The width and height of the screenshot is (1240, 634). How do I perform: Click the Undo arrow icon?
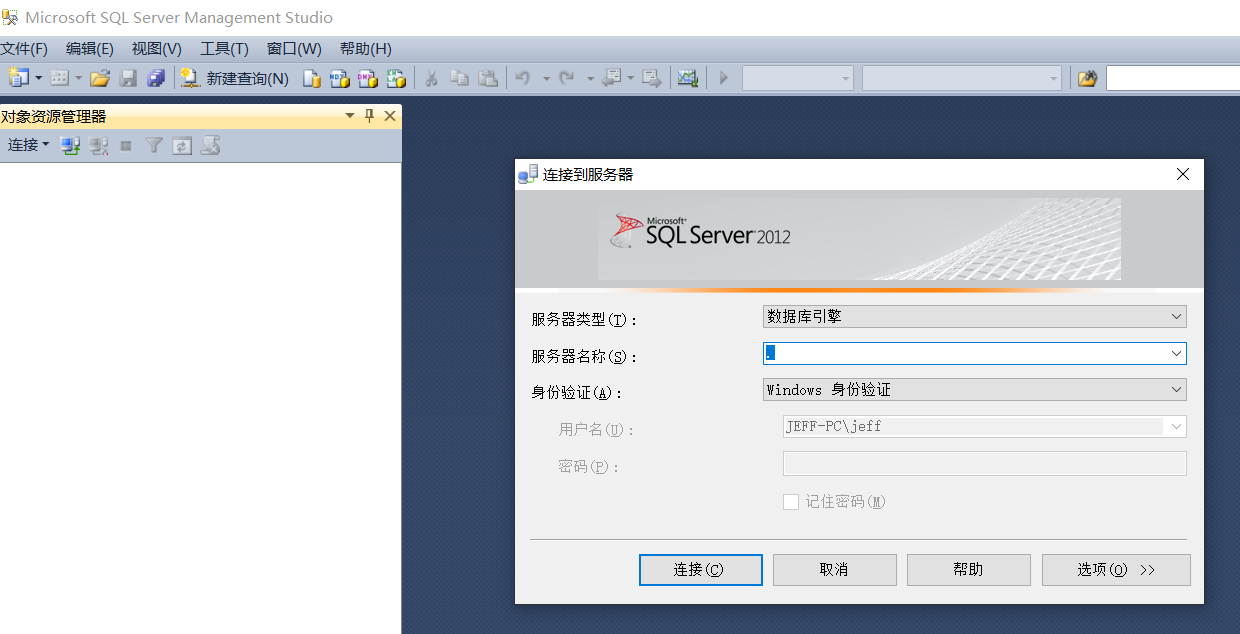(523, 78)
